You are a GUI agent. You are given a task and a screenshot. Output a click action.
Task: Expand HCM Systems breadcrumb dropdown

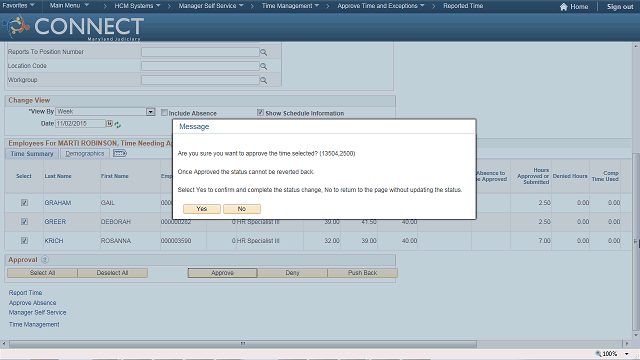pyautogui.click(x=138, y=6)
